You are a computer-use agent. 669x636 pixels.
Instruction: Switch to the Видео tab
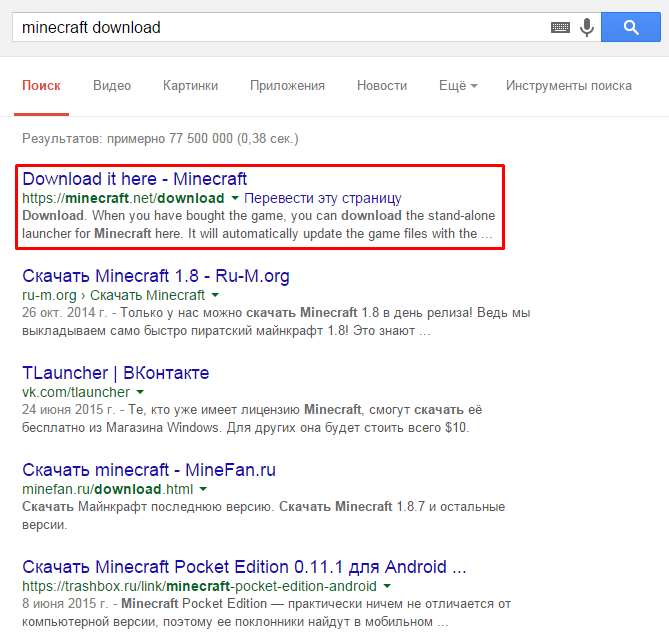[112, 86]
